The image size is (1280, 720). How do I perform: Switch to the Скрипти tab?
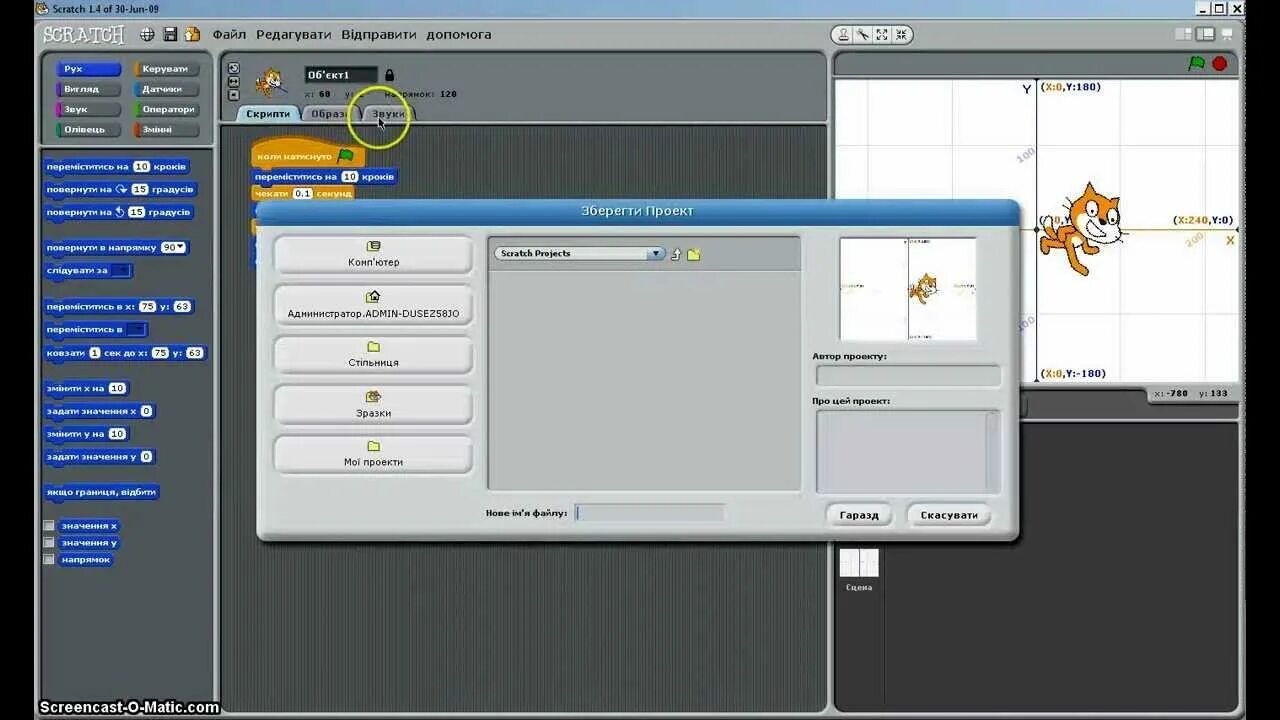pyautogui.click(x=268, y=114)
